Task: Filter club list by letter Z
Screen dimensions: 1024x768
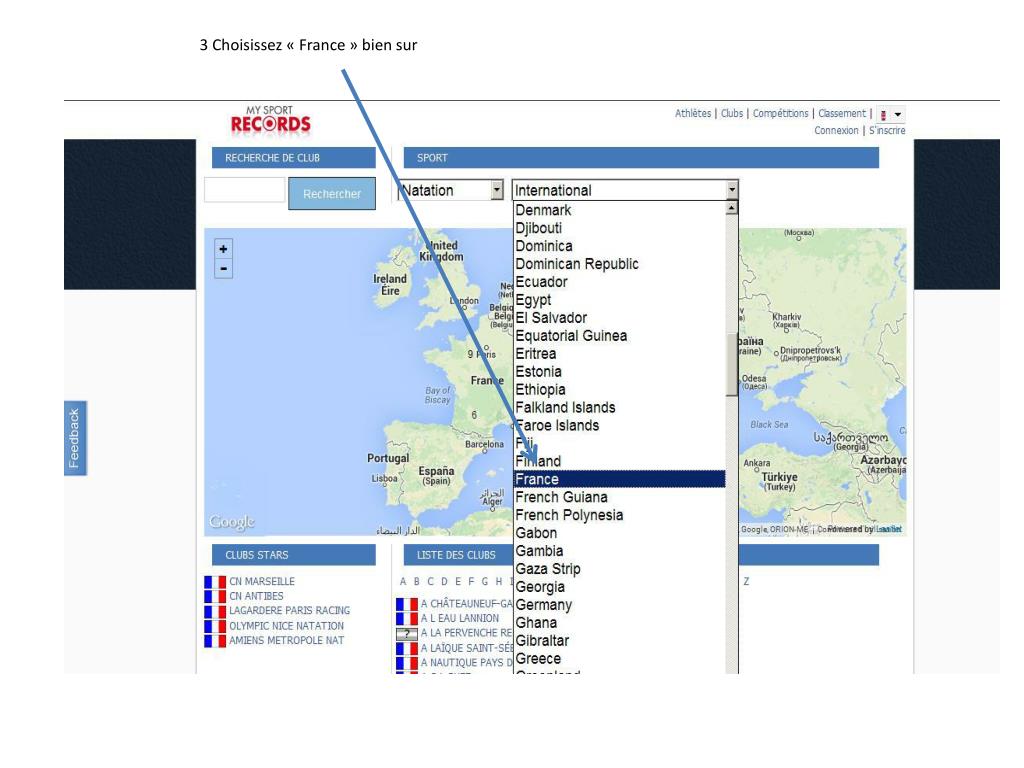Action: pyautogui.click(x=746, y=581)
